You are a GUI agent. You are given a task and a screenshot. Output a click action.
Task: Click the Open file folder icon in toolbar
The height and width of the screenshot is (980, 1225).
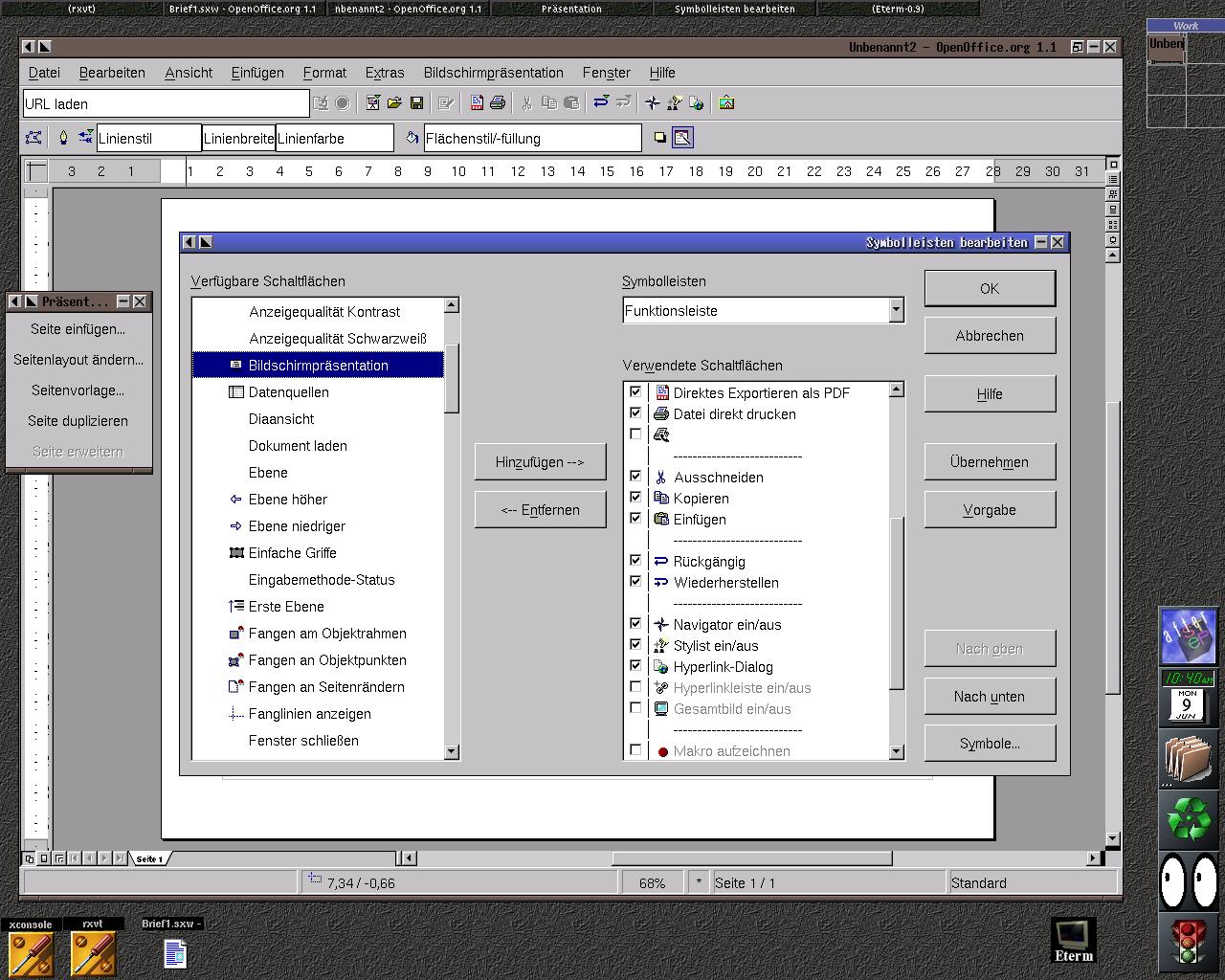point(394,103)
